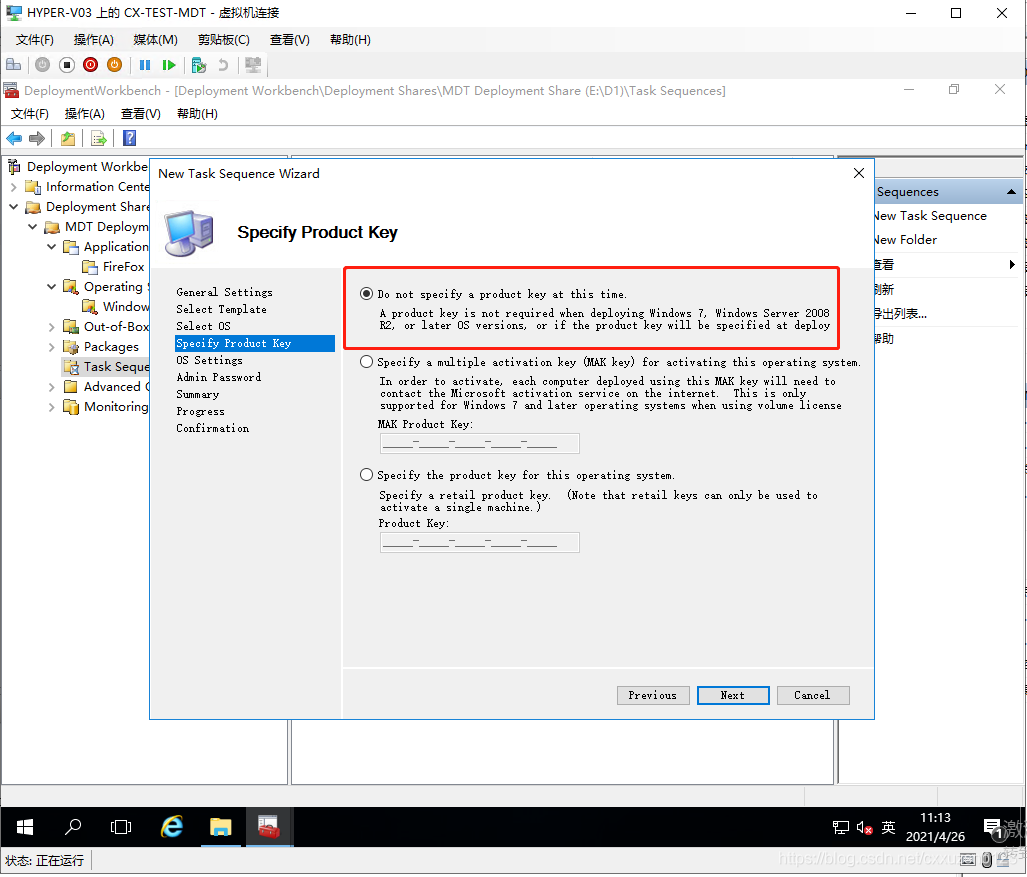Collapse MDT Deployment Share node
The image size is (1027, 877).
[x=33, y=227]
